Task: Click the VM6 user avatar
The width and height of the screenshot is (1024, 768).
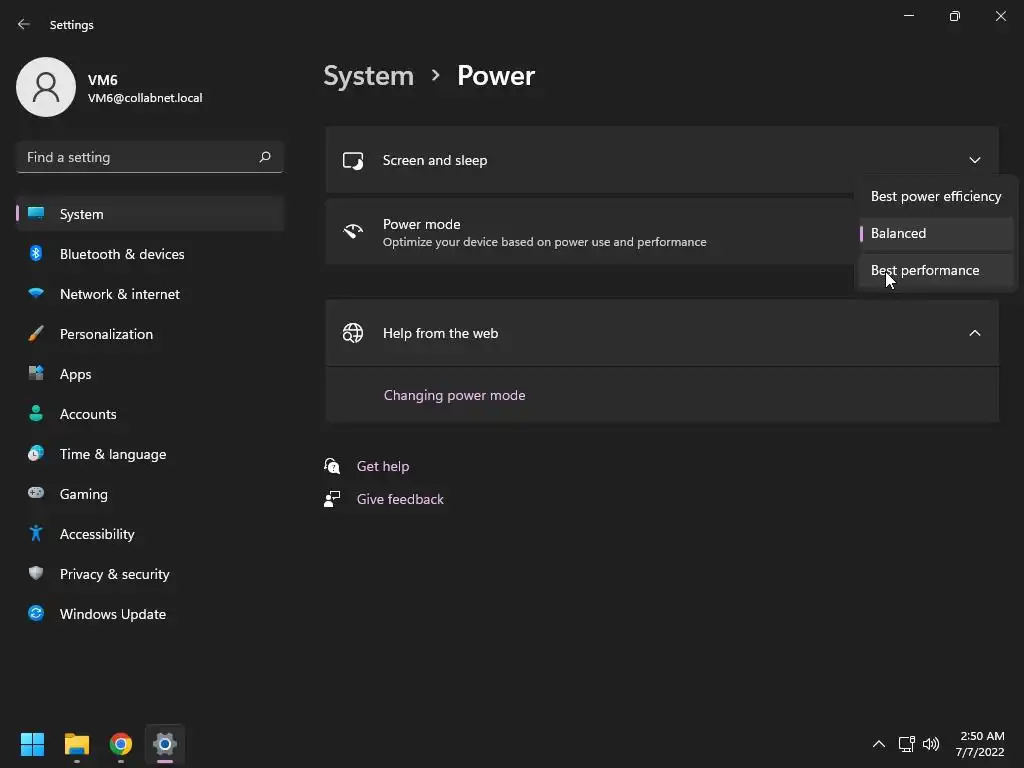Action: click(46, 87)
